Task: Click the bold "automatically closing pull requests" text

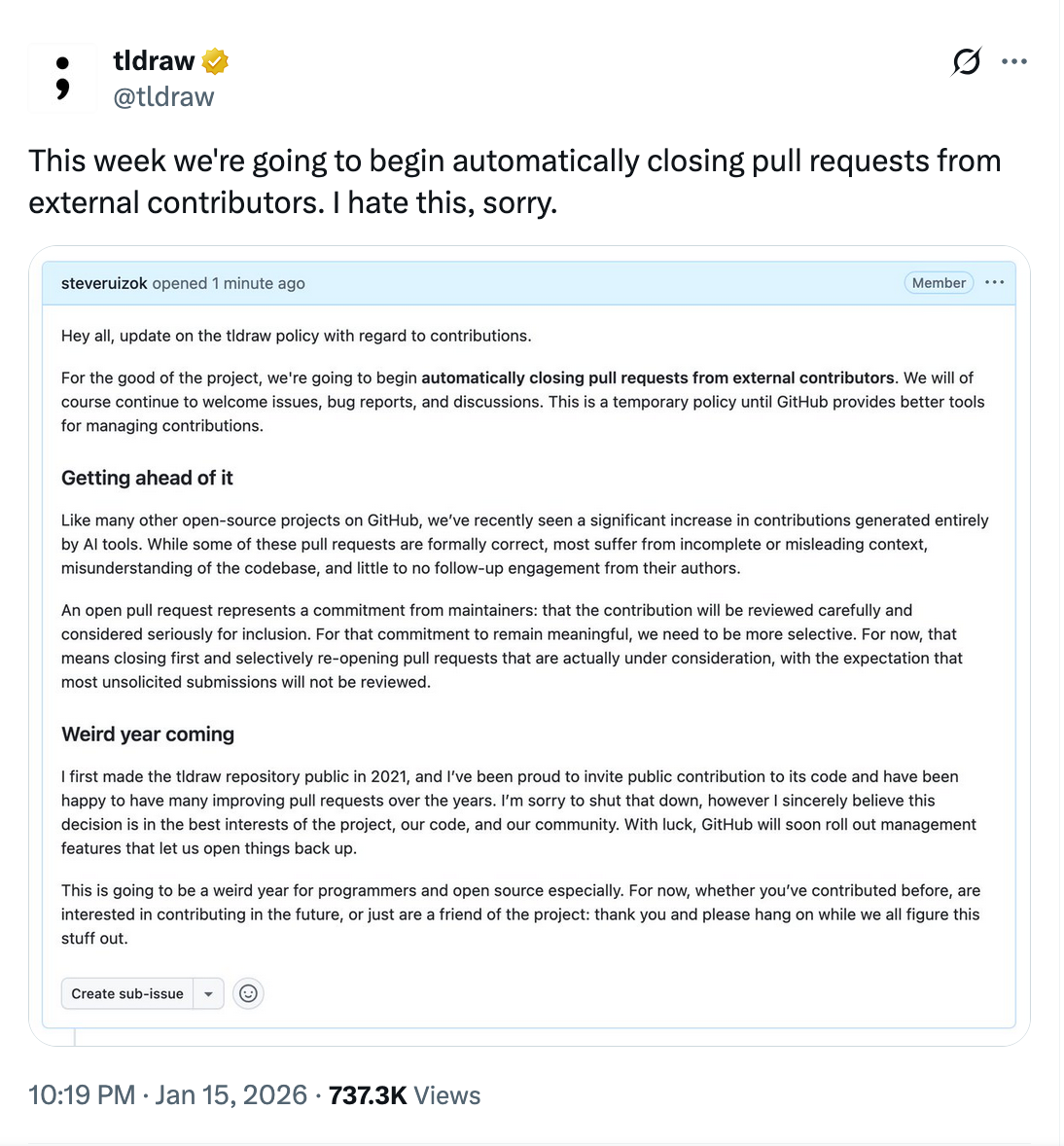Action: (x=657, y=377)
